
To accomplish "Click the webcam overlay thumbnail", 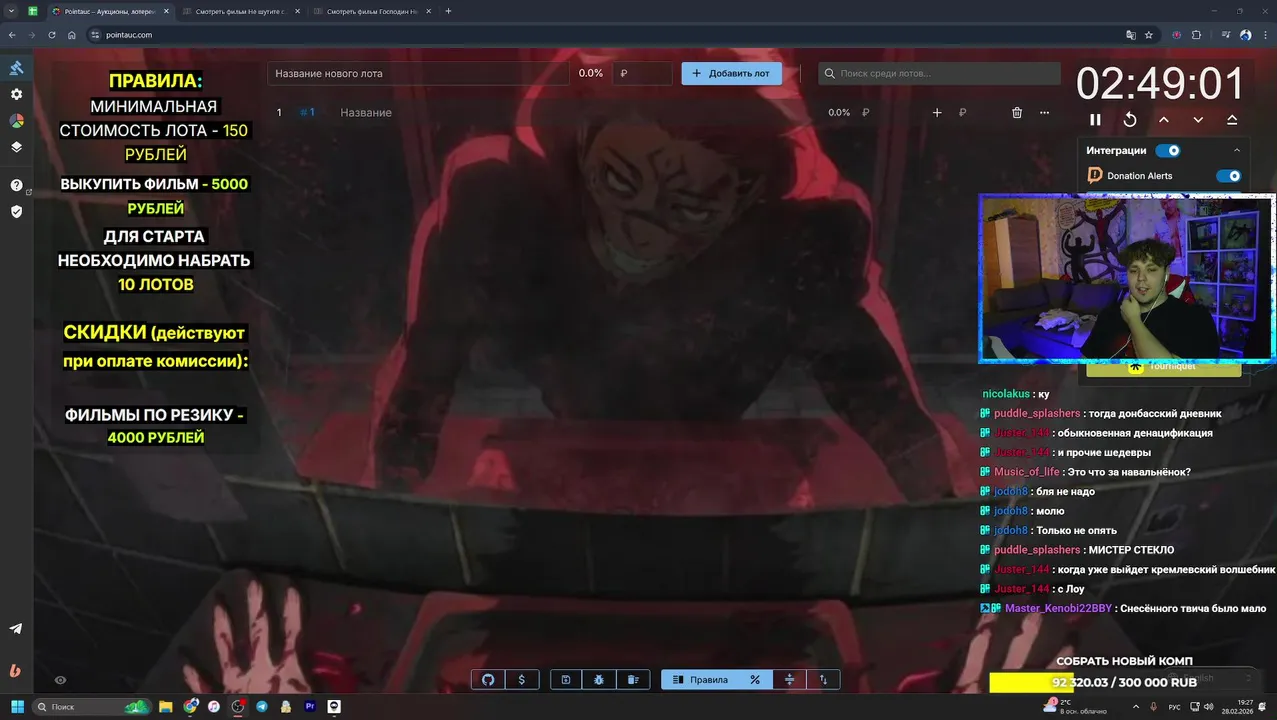I will 1127,278.
